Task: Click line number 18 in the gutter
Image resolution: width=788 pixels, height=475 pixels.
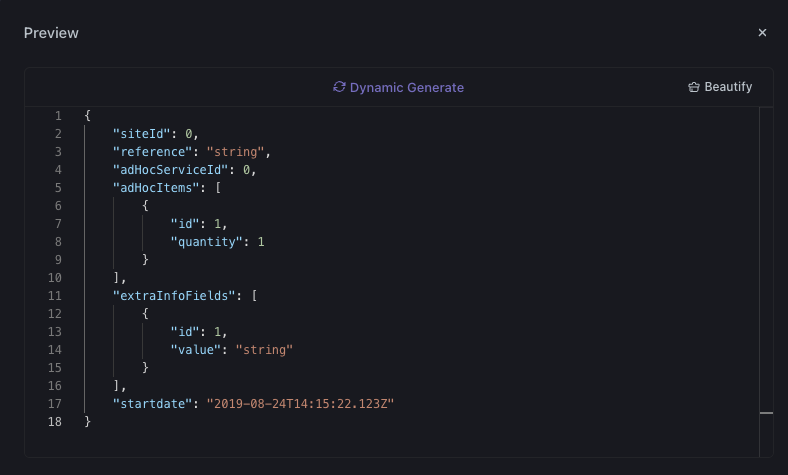Action: [55, 422]
